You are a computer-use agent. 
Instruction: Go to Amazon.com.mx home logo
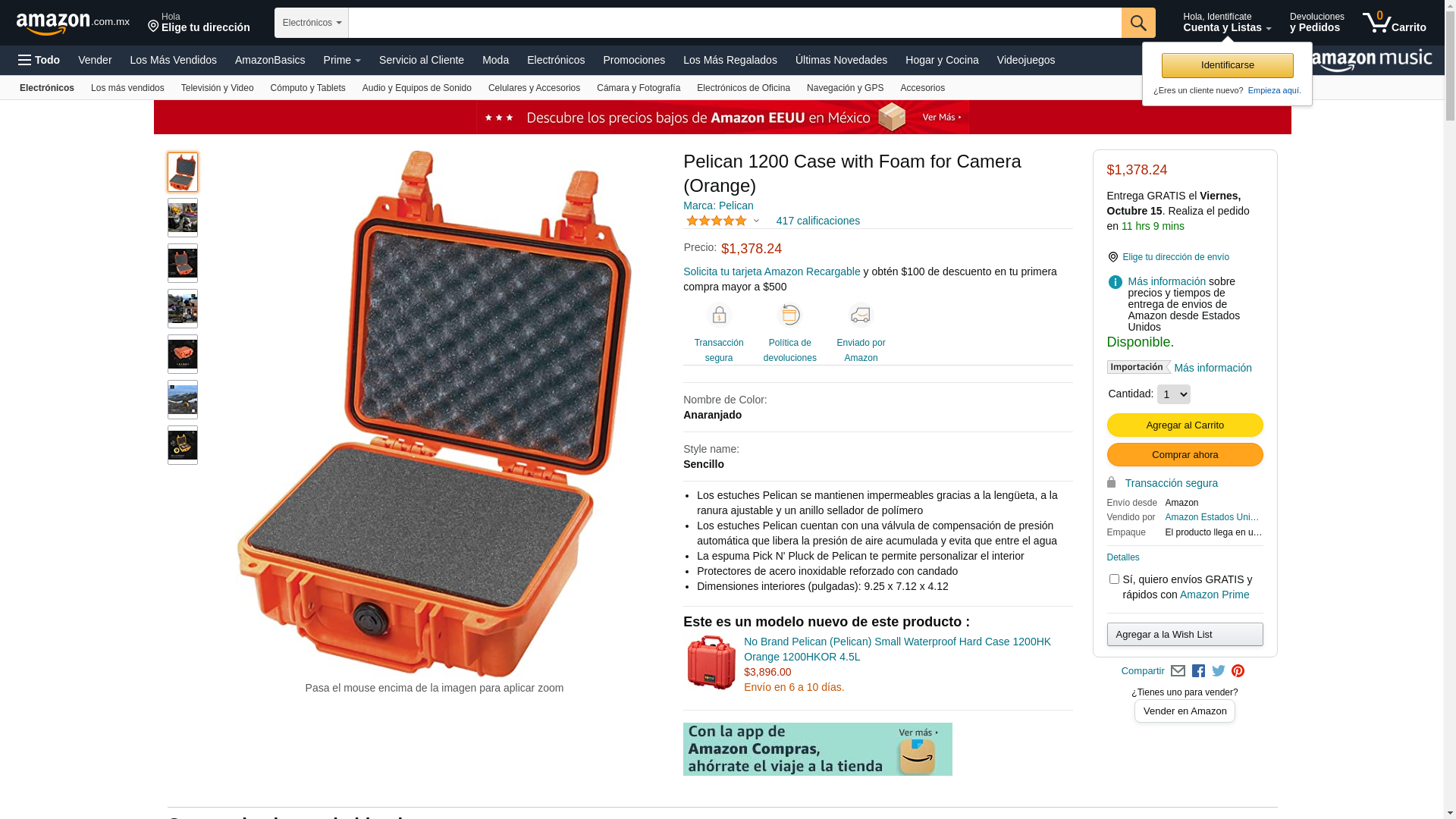(x=73, y=24)
